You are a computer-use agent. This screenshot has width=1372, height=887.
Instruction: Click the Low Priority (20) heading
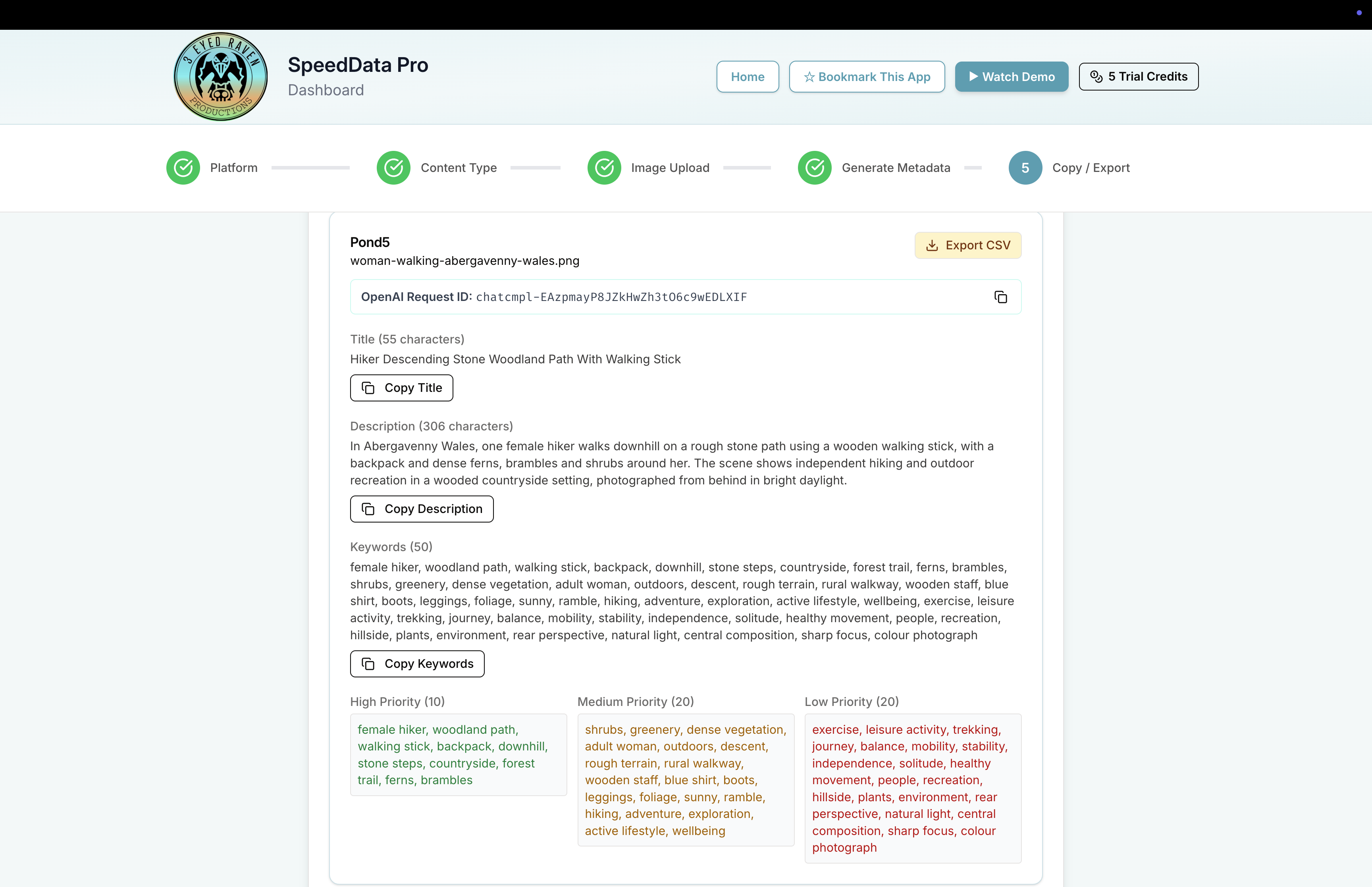click(852, 702)
